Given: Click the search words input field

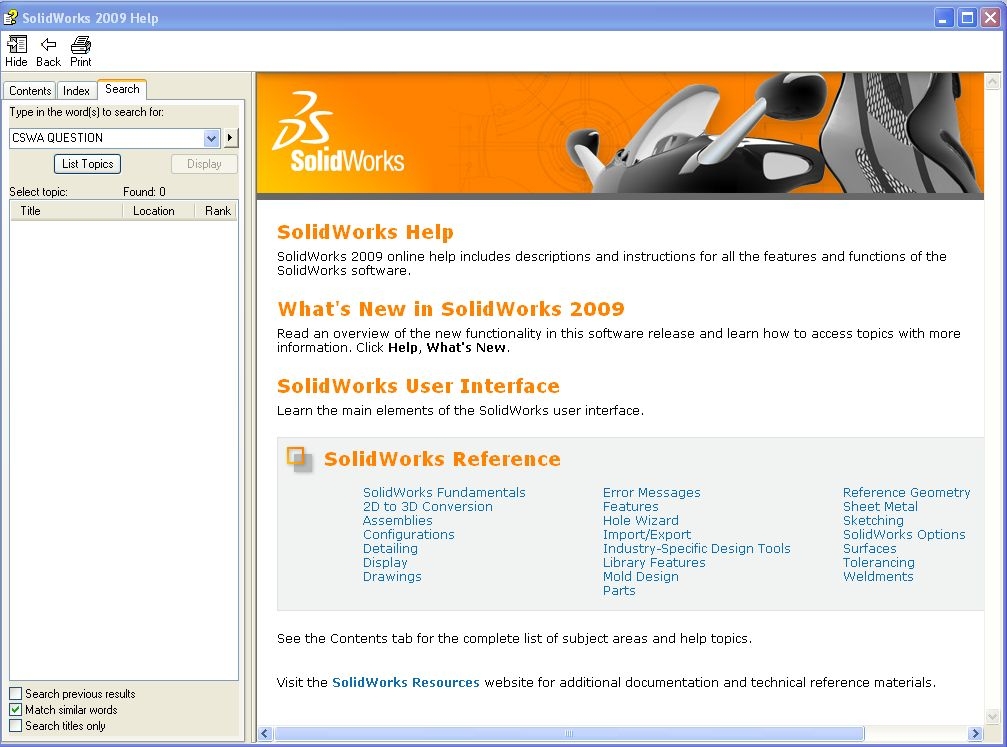Looking at the screenshot, I should pyautogui.click(x=107, y=138).
